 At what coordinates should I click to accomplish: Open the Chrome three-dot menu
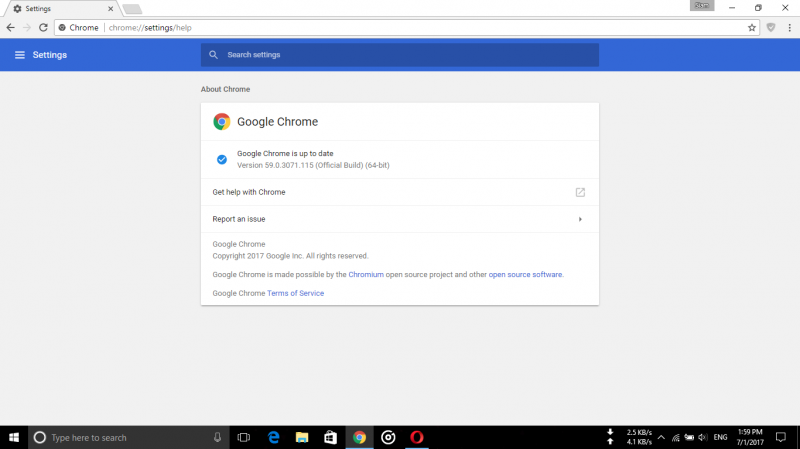point(789,28)
